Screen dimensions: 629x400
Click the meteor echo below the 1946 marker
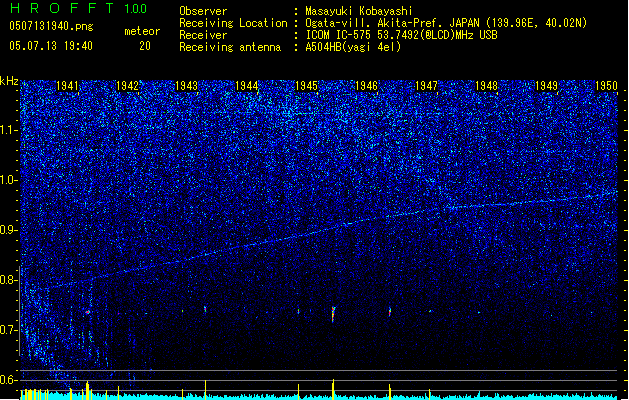tap(390, 312)
